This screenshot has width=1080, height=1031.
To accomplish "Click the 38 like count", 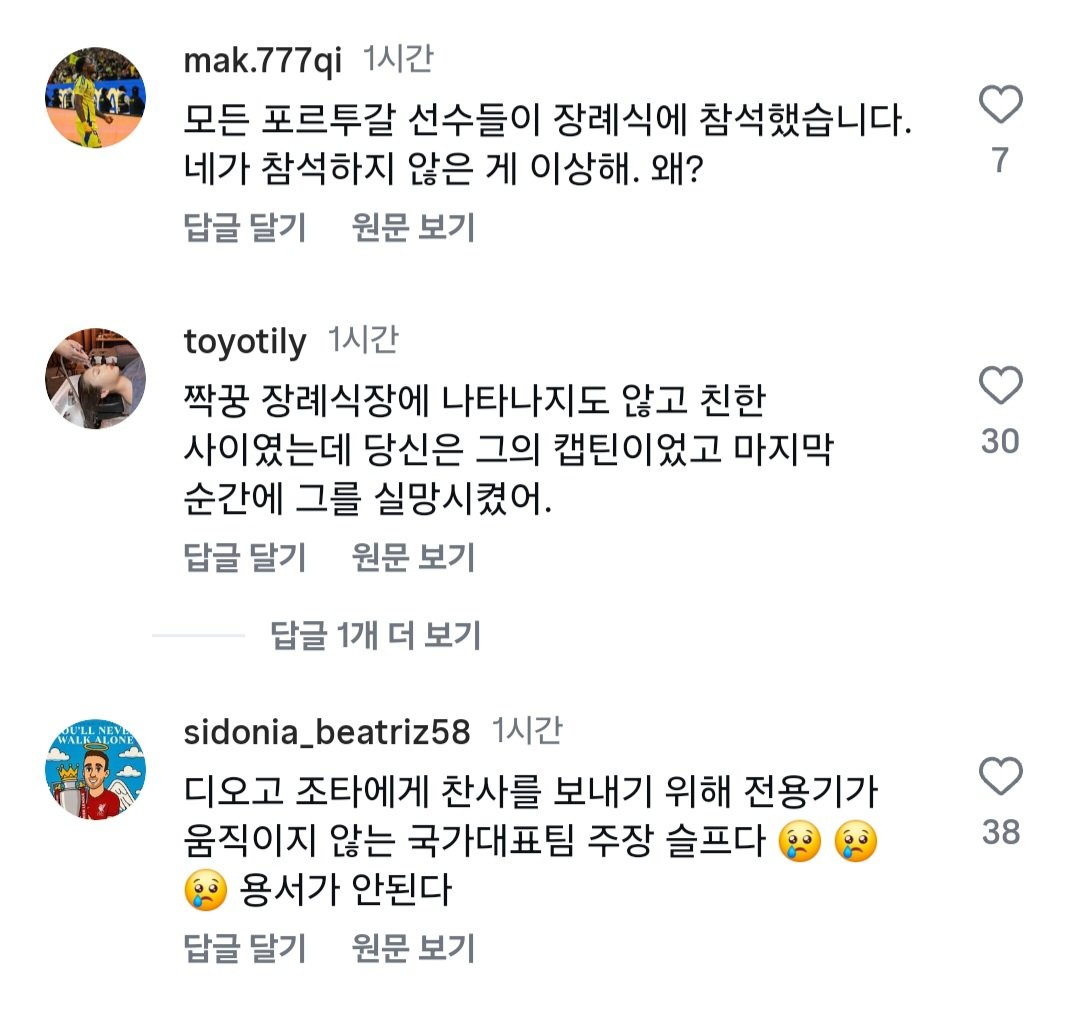I will pos(1000,831).
